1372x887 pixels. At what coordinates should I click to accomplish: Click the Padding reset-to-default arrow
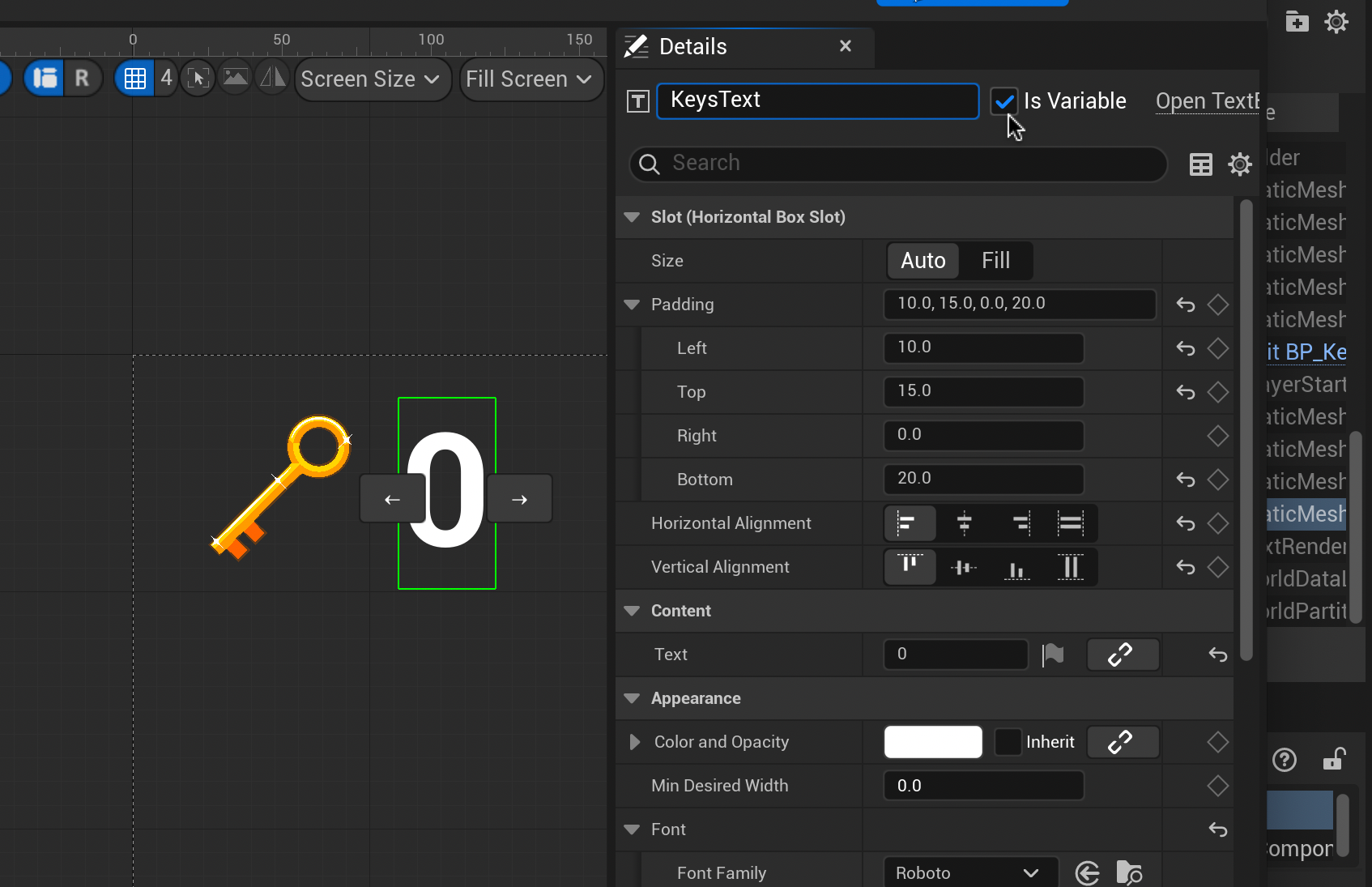[x=1186, y=305]
